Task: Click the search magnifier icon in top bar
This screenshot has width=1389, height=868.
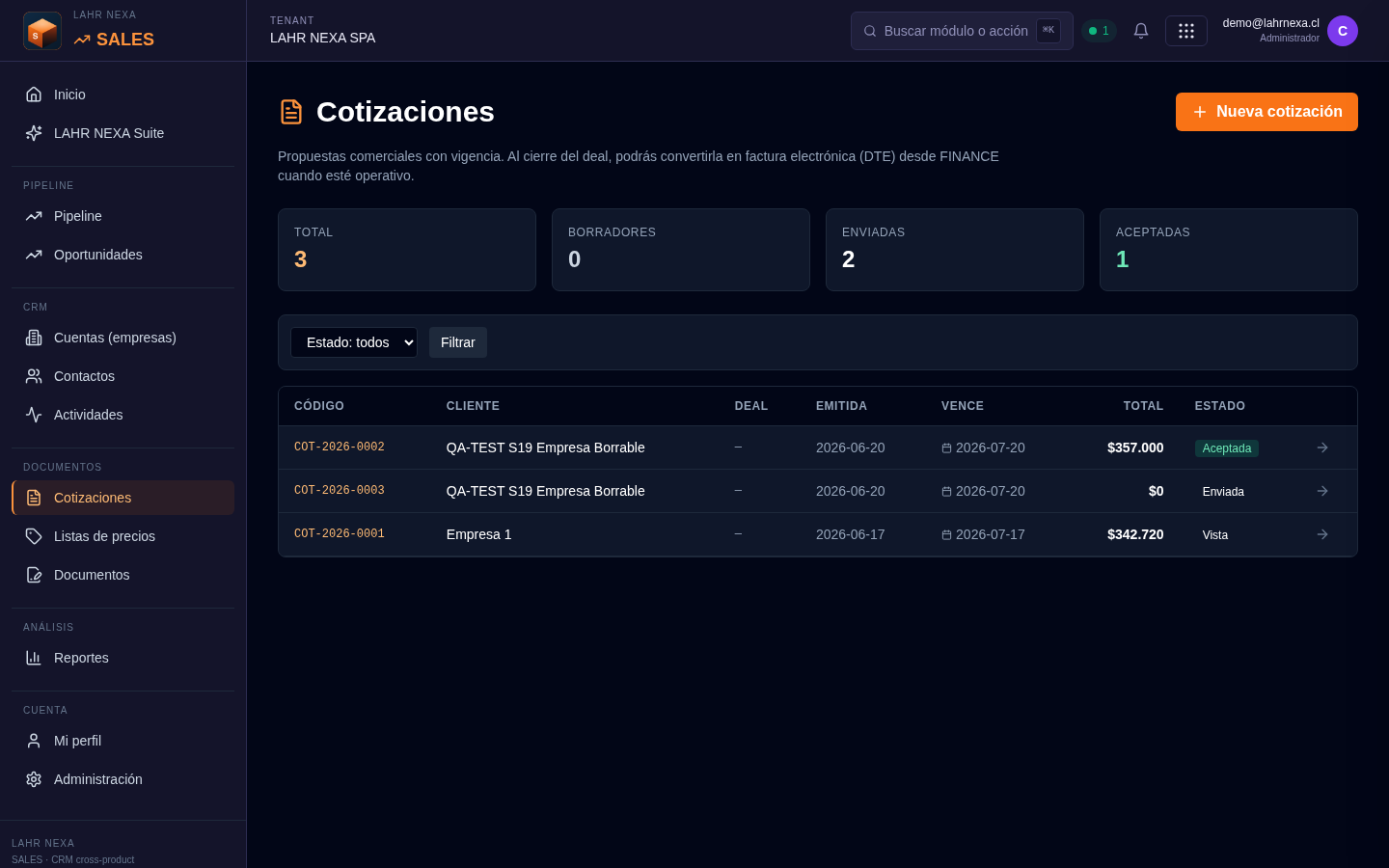Action: click(x=870, y=31)
